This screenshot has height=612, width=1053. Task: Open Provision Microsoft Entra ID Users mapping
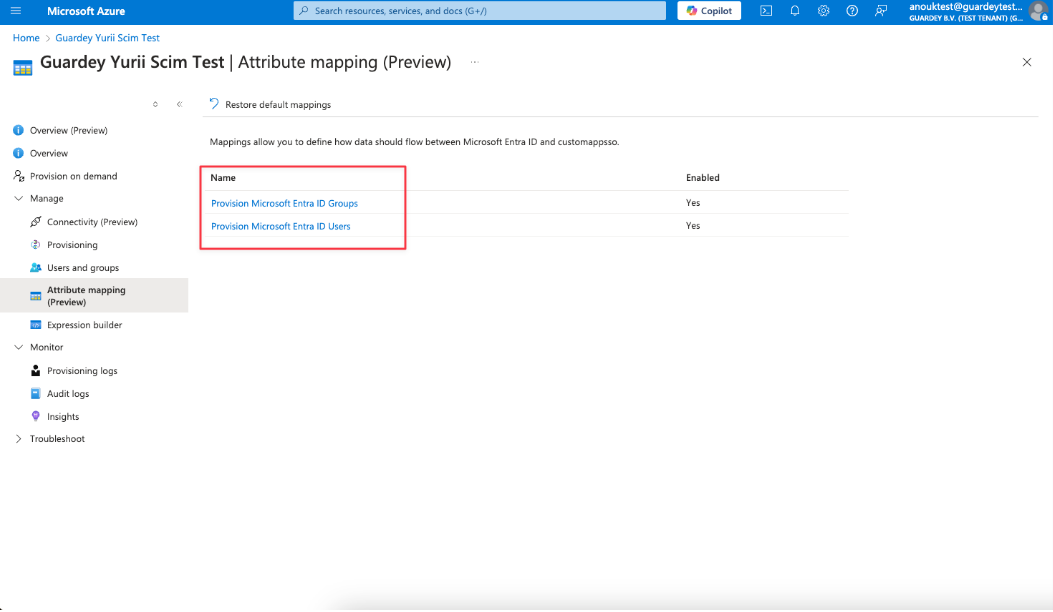280,226
